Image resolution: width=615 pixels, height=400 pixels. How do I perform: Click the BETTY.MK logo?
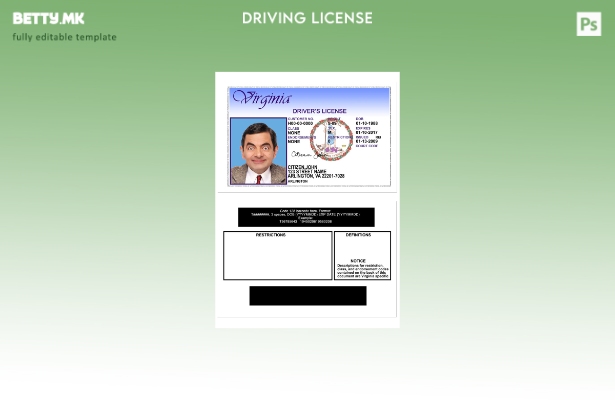pos(48,18)
